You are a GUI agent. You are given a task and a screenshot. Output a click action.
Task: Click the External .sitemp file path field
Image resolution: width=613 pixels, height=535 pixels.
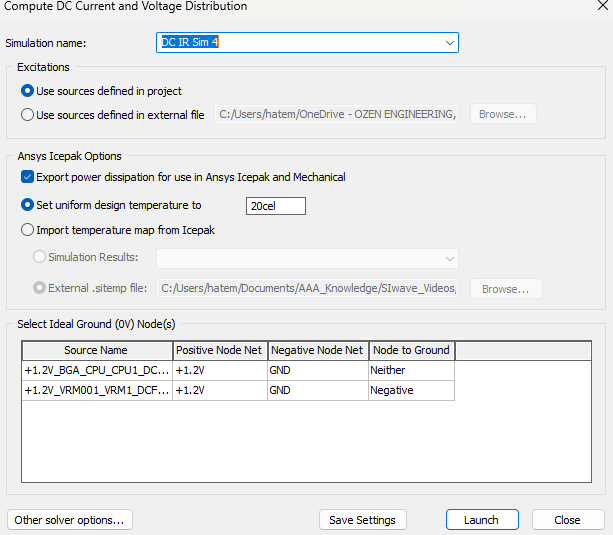pyautogui.click(x=306, y=289)
